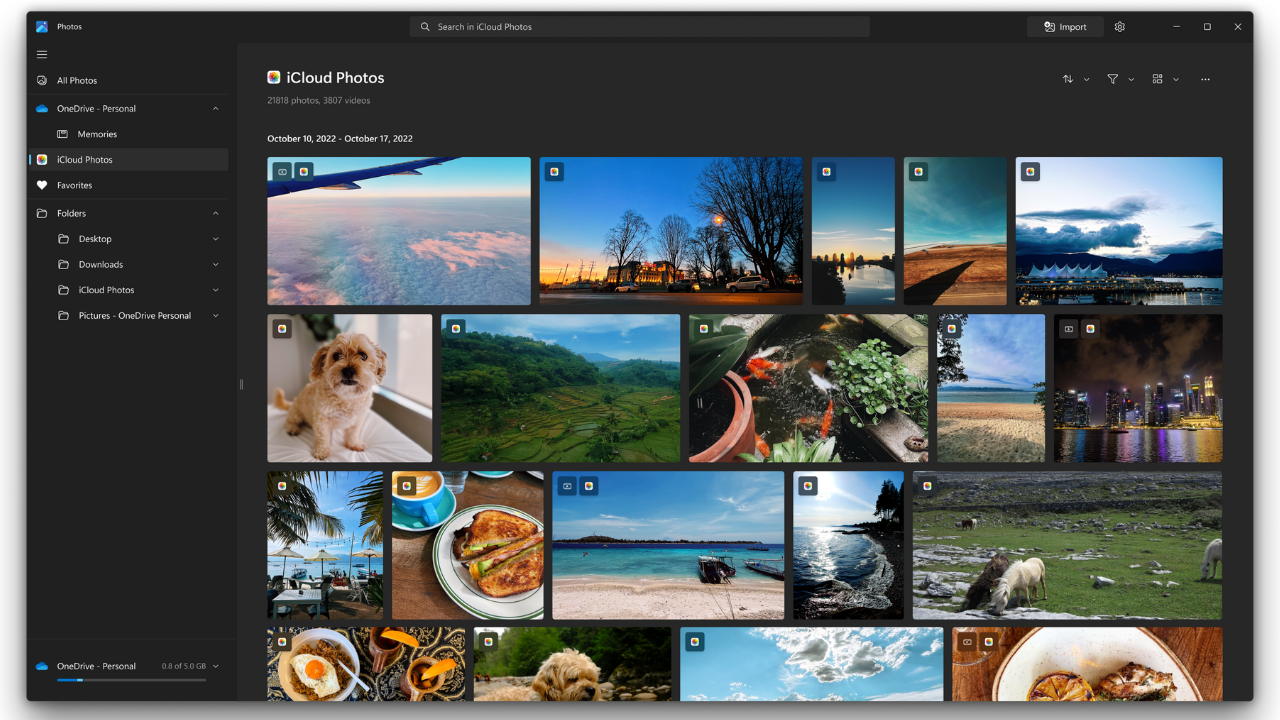This screenshot has height=720, width=1280.
Task: Open the airplane wing sky photo
Action: [399, 231]
